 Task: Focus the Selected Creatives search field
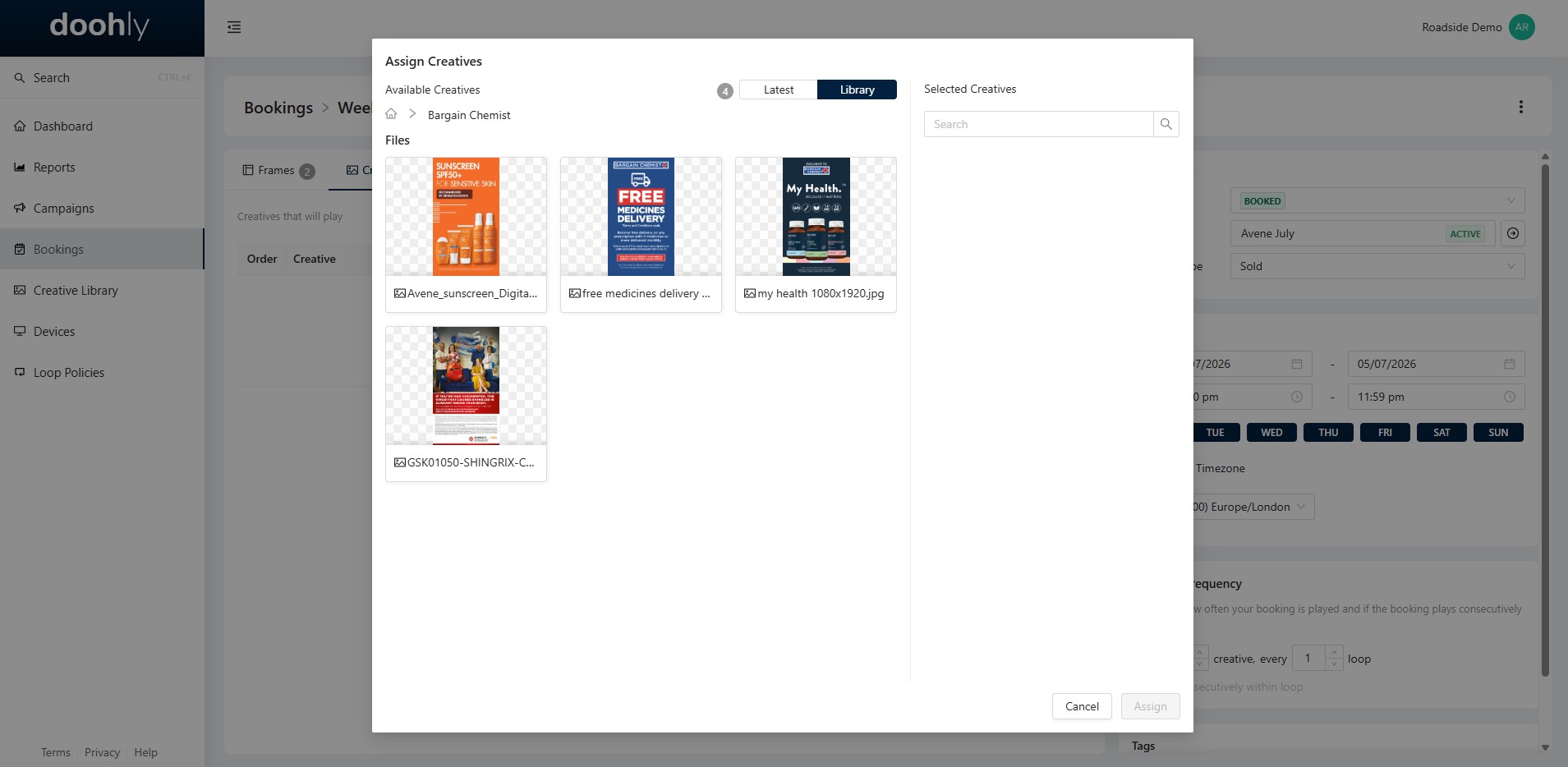tap(1038, 124)
